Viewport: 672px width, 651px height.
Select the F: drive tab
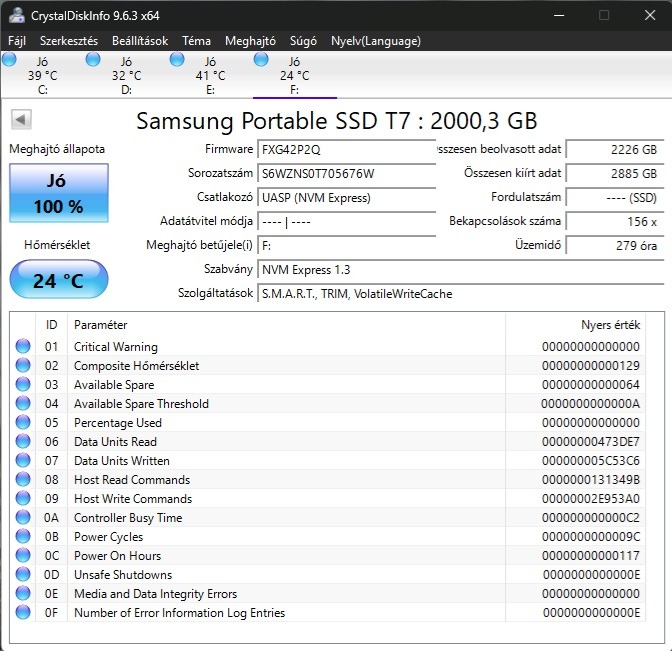(294, 75)
